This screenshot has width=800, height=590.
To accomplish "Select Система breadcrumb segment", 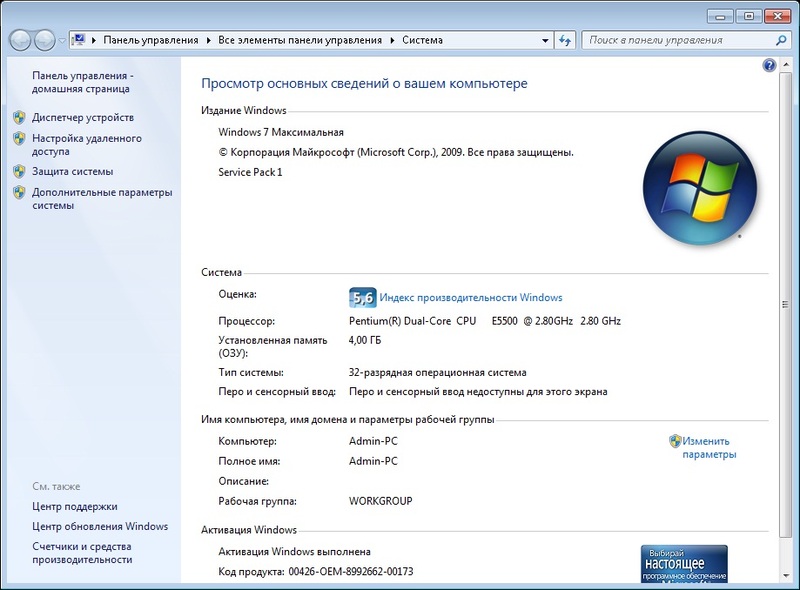I will click(422, 40).
